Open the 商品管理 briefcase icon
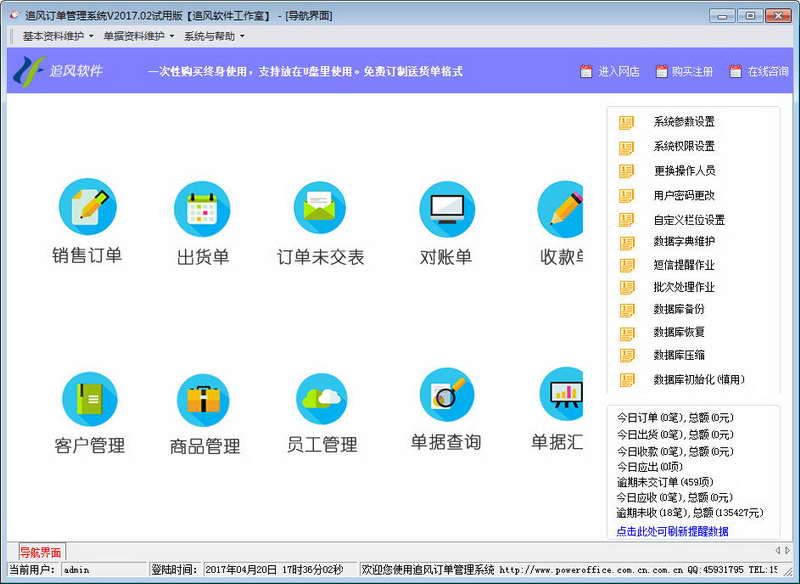Image resolution: width=800 pixels, height=584 pixels. click(203, 400)
